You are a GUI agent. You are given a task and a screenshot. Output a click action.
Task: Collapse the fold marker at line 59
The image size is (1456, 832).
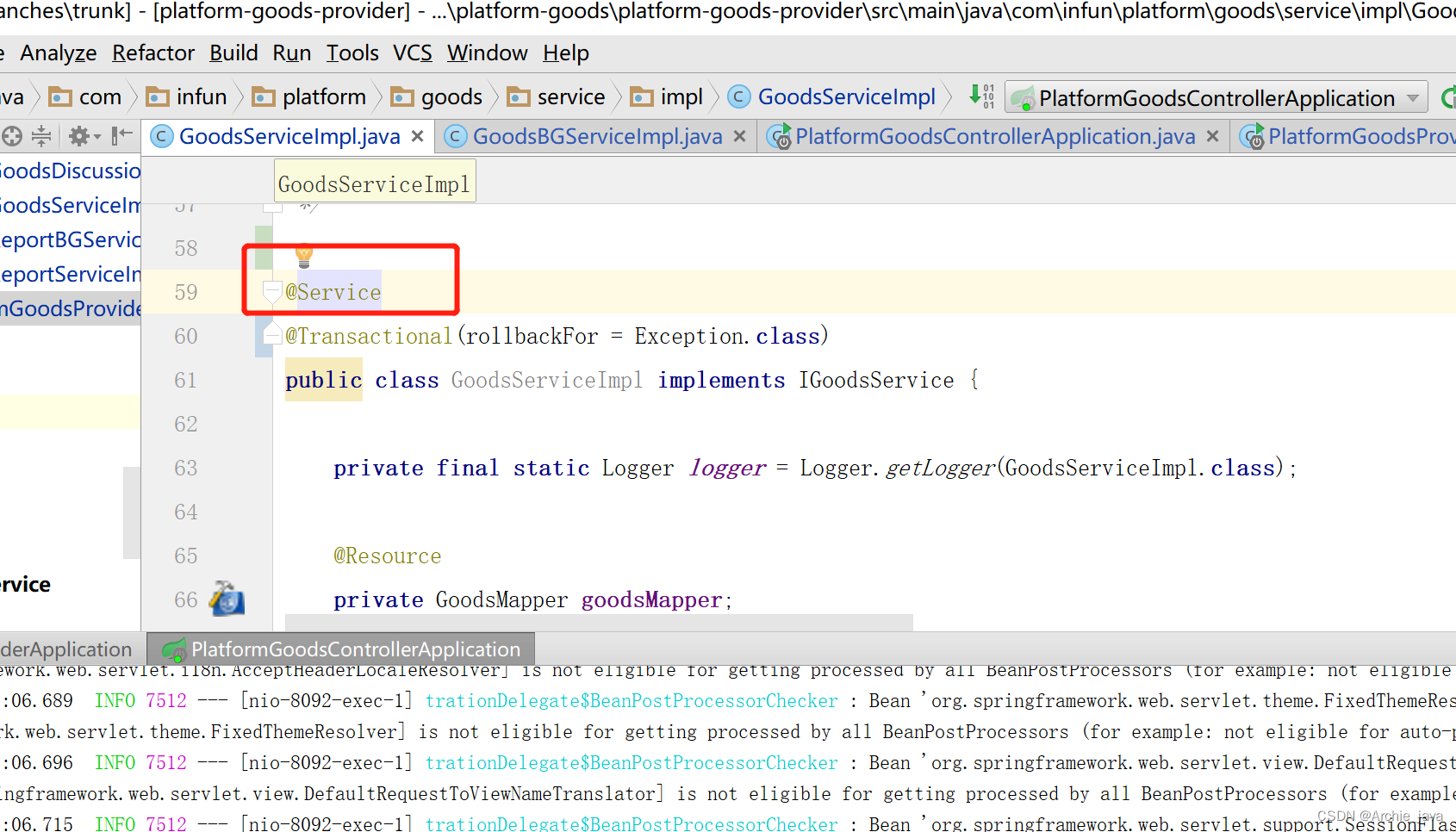(272, 292)
